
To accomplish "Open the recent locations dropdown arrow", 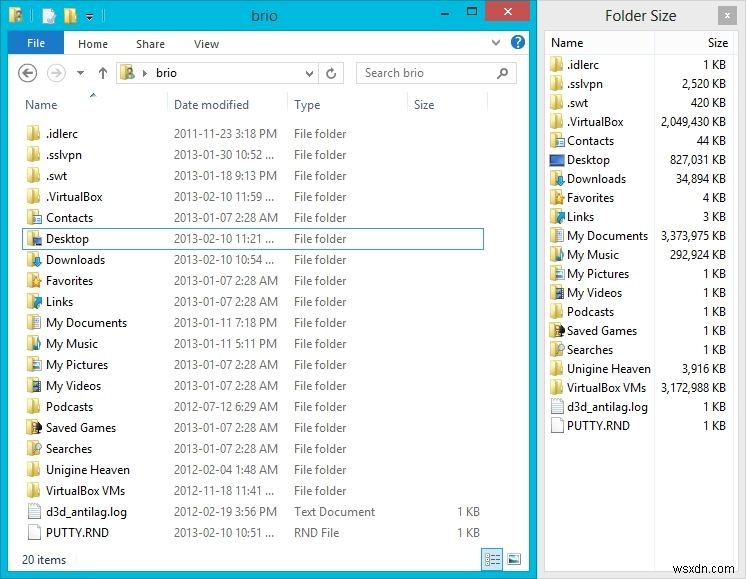I will point(80,73).
